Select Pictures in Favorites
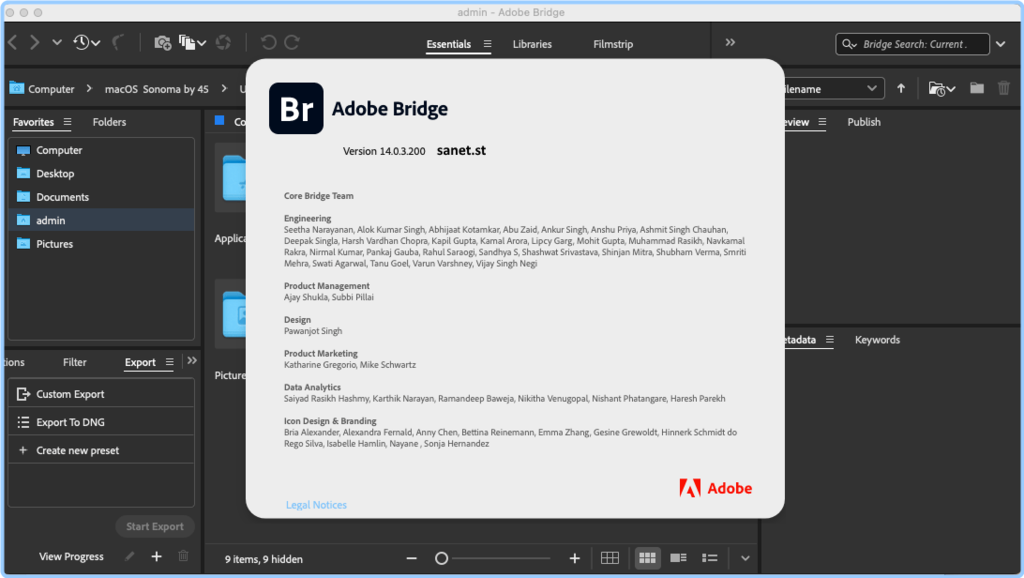Screen dimensions: 1024x578 pos(101,244)
